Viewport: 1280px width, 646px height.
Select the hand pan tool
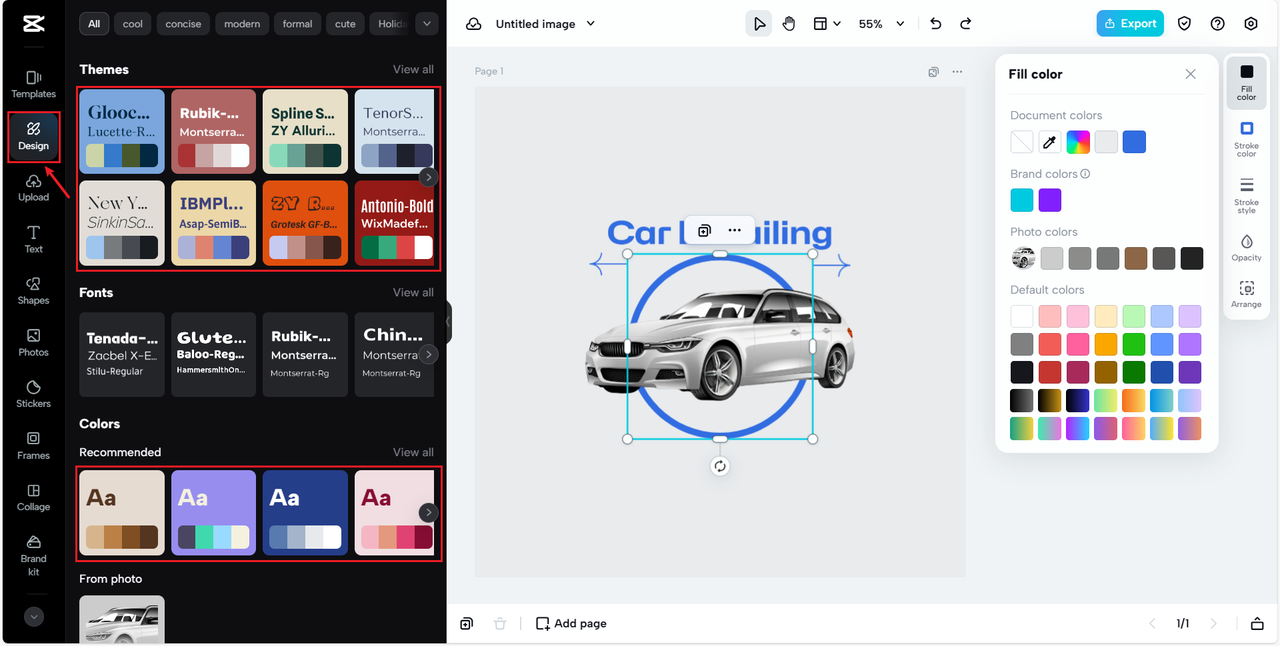click(x=789, y=24)
